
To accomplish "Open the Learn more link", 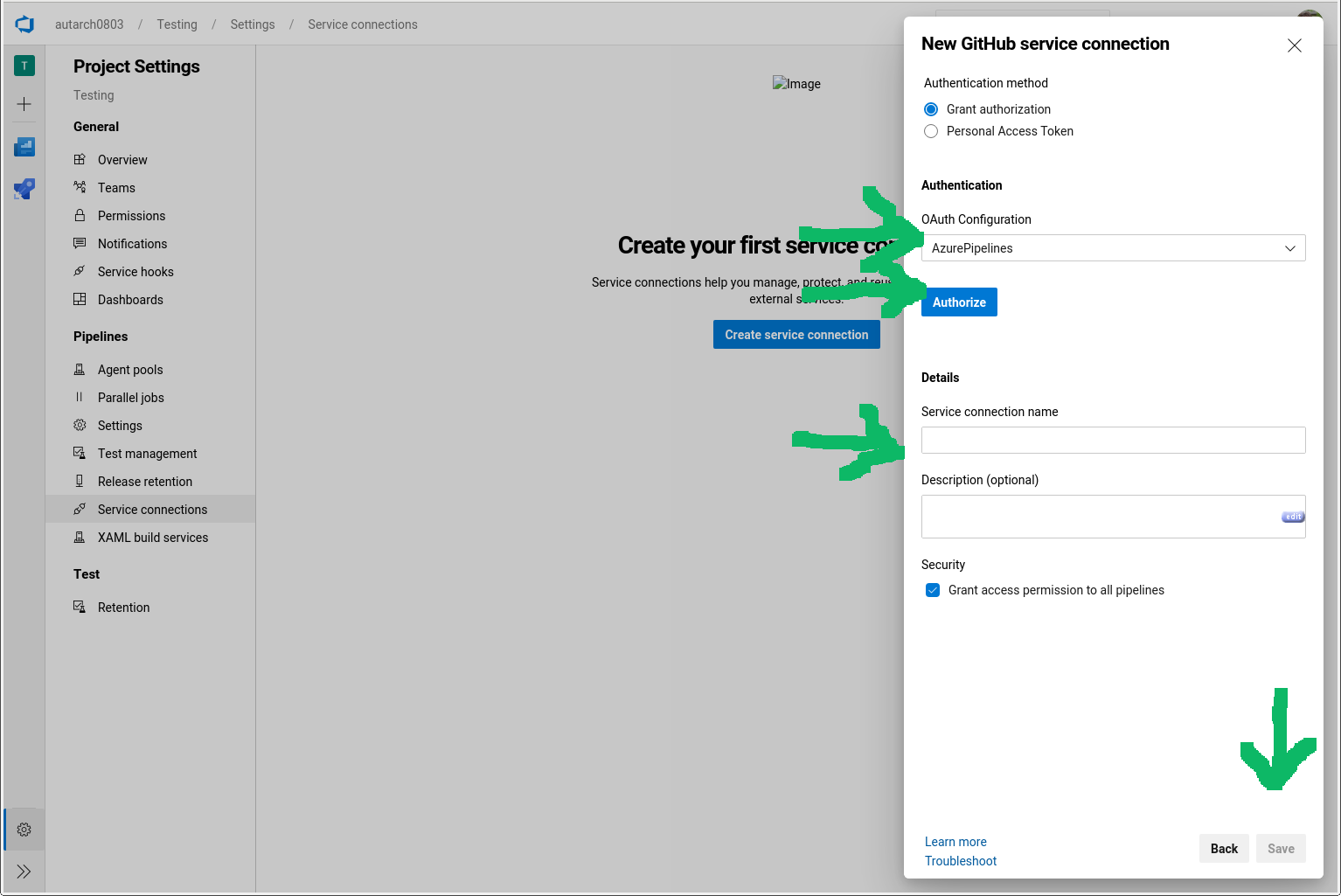I will click(955, 842).
